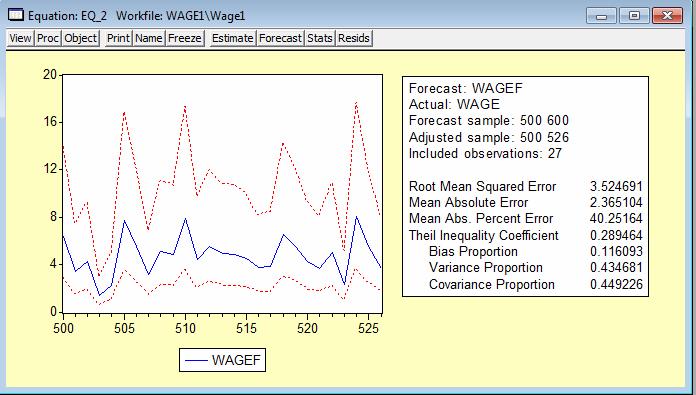The height and width of the screenshot is (395, 696).
Task: Click x-axis label 515
Action: [x=246, y=329]
